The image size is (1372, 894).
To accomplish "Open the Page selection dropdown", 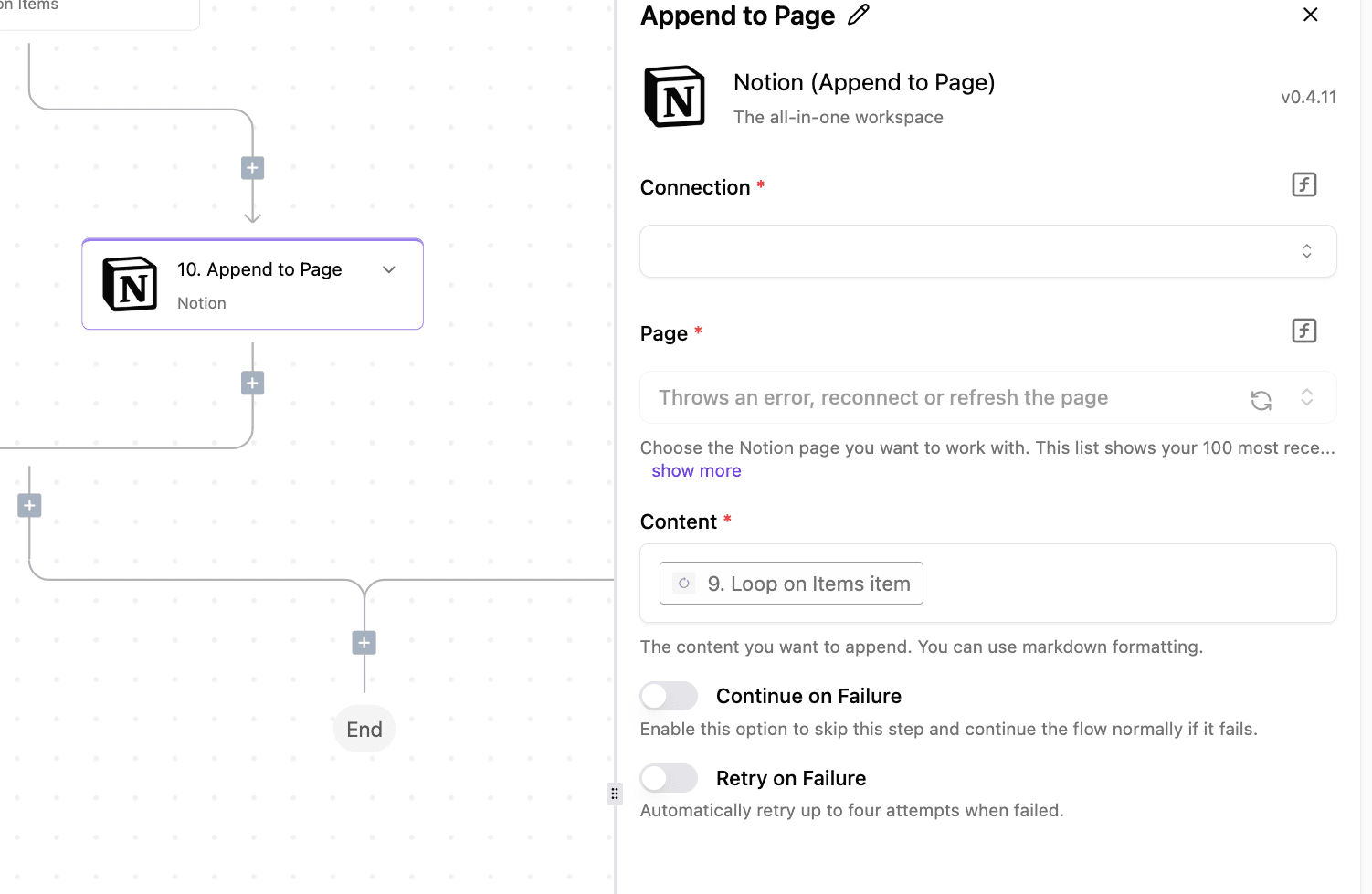I will pyautogui.click(x=941, y=398).
